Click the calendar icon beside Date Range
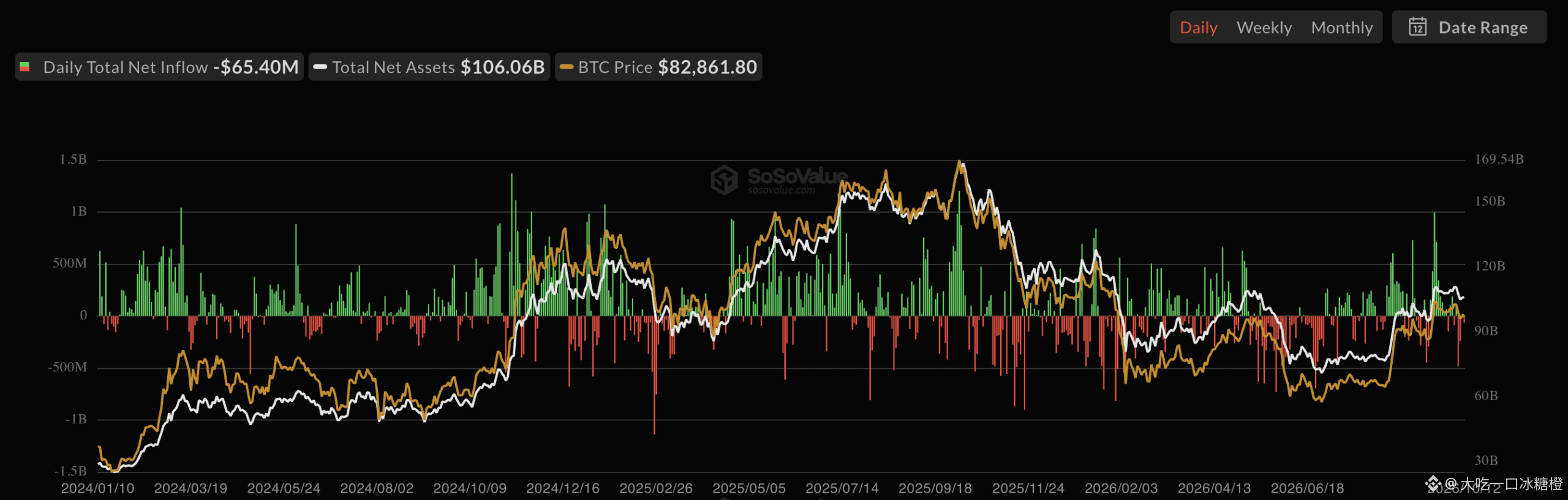Viewport: 1568px width, 500px height. 1417,27
